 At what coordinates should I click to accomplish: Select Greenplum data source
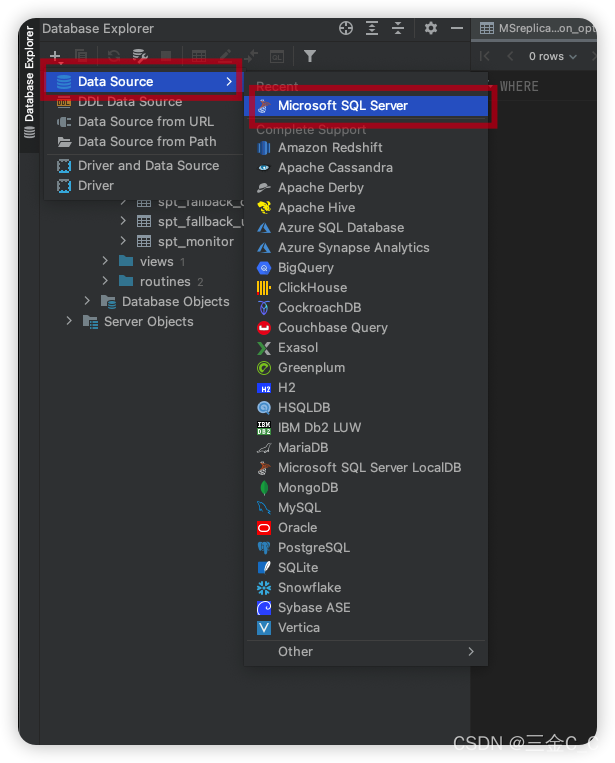pyautogui.click(x=366, y=367)
